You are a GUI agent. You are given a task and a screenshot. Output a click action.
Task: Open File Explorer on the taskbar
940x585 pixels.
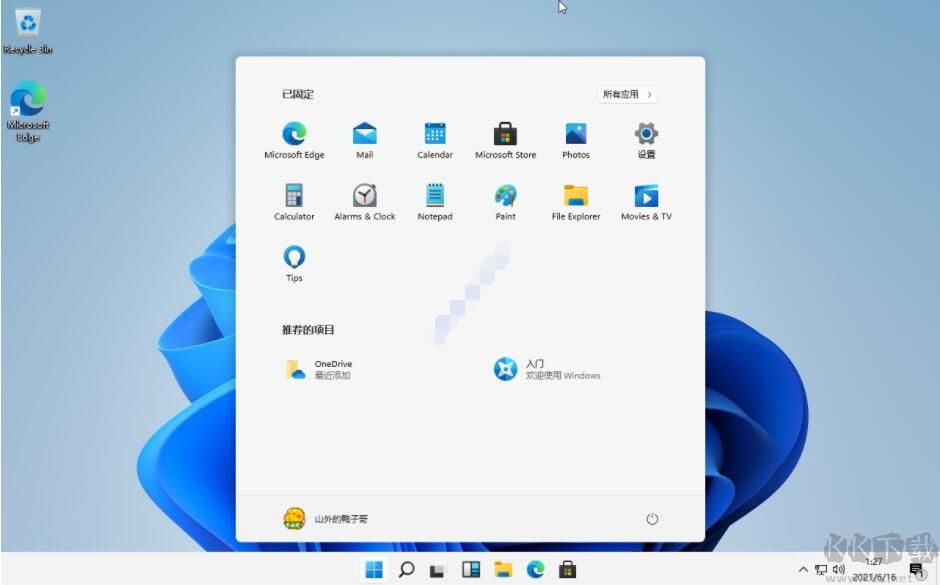click(x=503, y=569)
